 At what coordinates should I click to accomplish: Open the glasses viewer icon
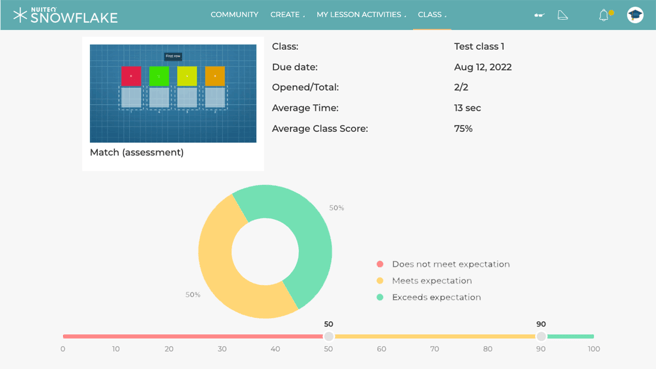tap(539, 15)
